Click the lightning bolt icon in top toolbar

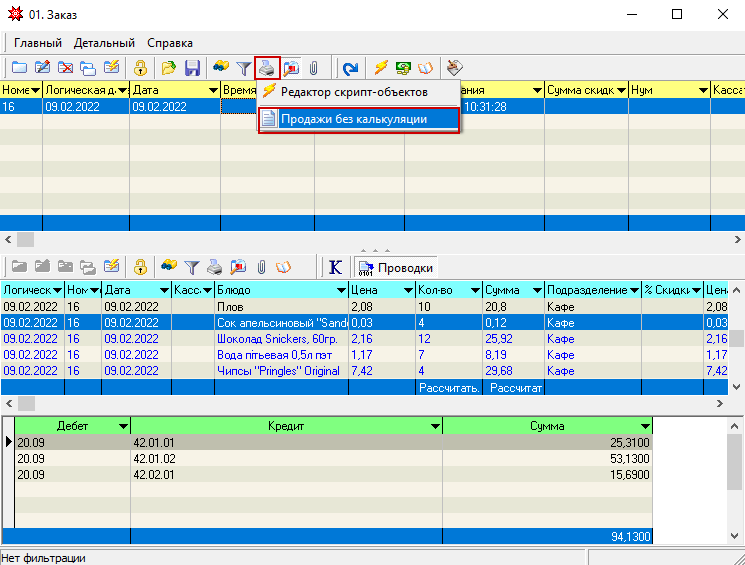380,68
